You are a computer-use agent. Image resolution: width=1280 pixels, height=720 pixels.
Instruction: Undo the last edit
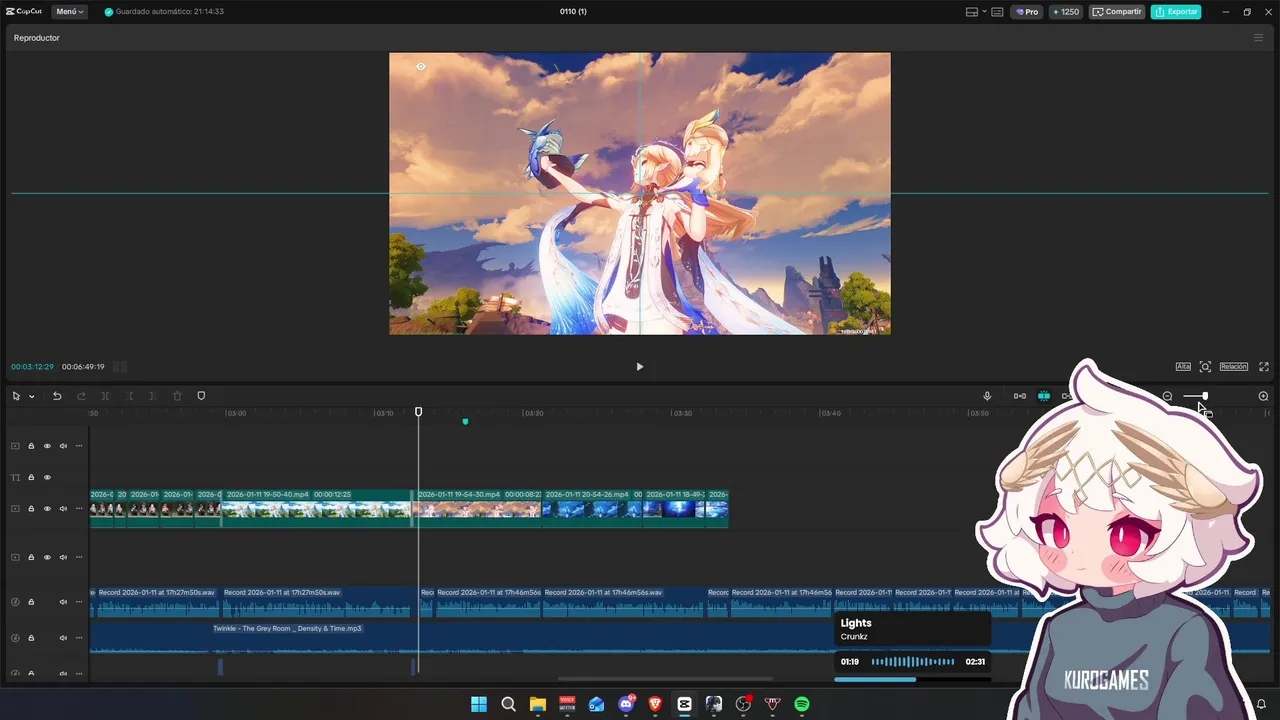(x=57, y=396)
